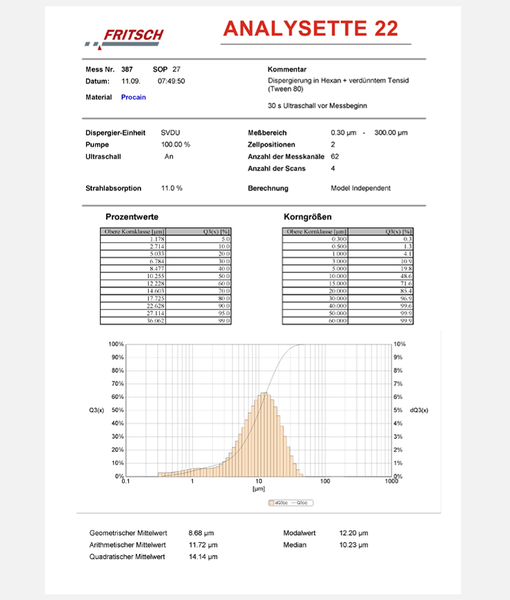
Task: Click the dQ3(x) right axis title of chart
Action: (419, 410)
